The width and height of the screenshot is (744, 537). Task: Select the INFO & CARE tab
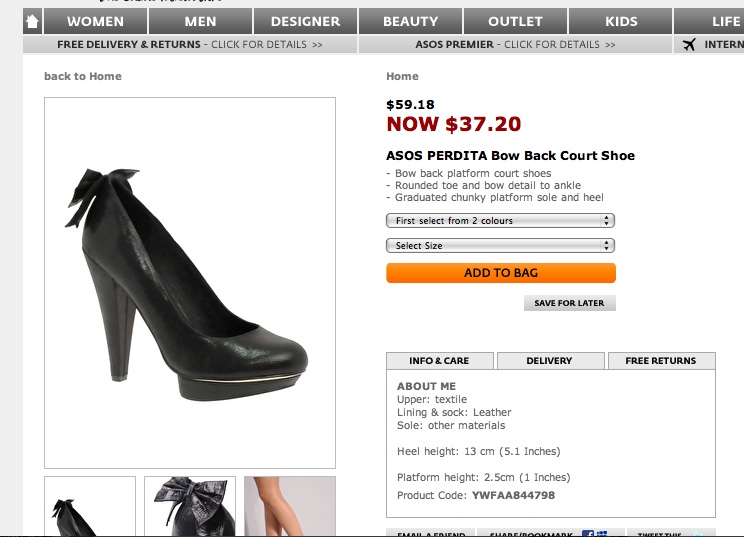439,361
